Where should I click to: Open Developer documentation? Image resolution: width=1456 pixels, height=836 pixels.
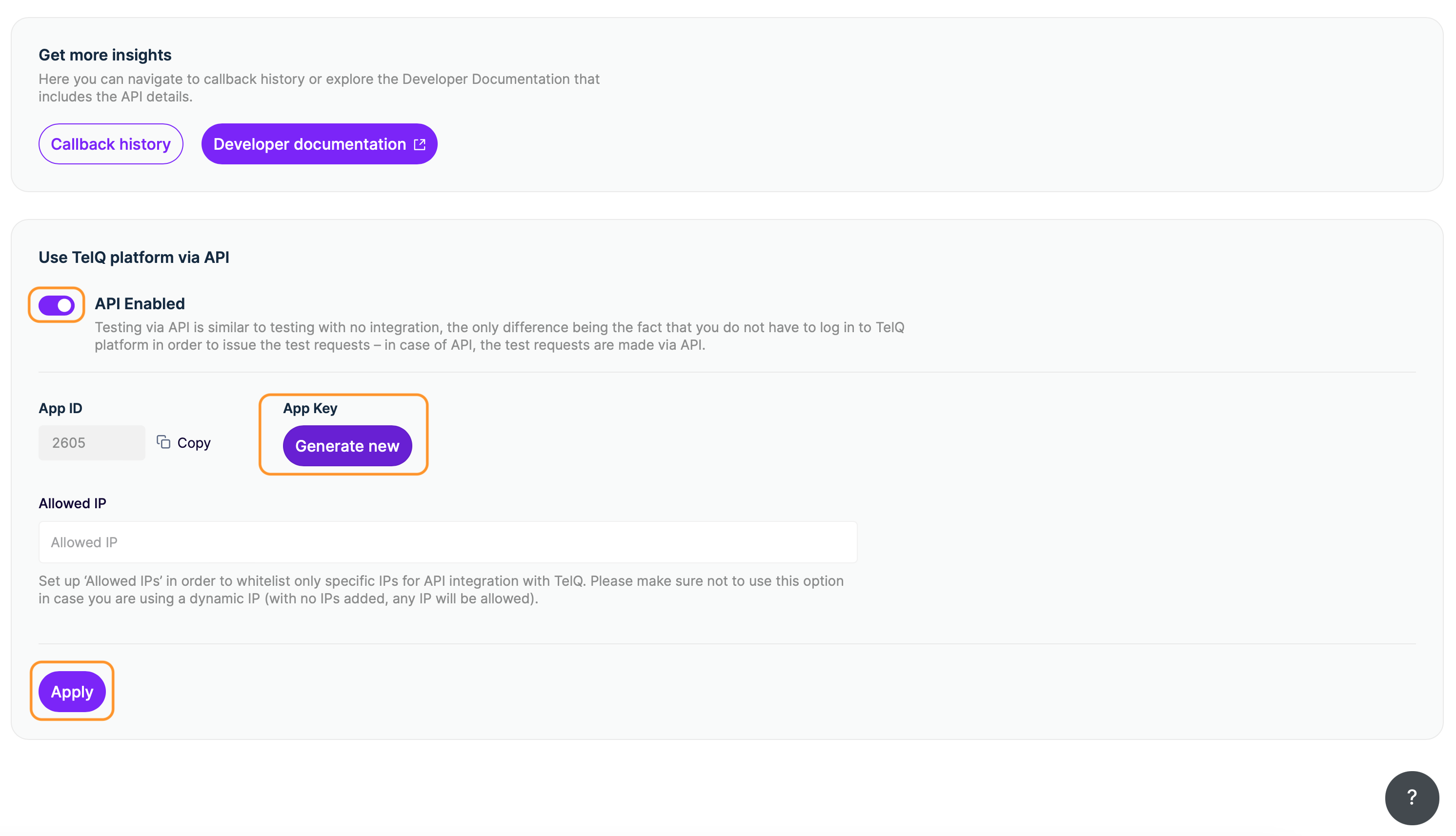[x=310, y=144]
